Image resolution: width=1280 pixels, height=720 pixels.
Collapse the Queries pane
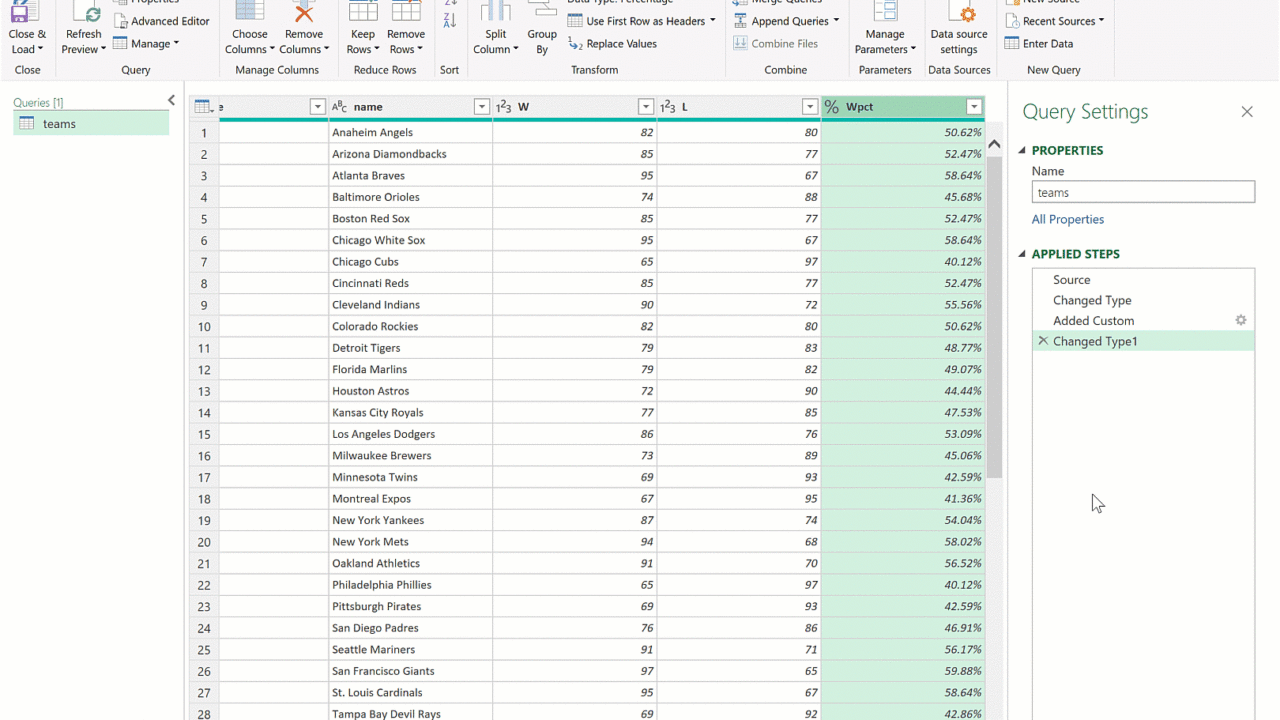pyautogui.click(x=171, y=101)
